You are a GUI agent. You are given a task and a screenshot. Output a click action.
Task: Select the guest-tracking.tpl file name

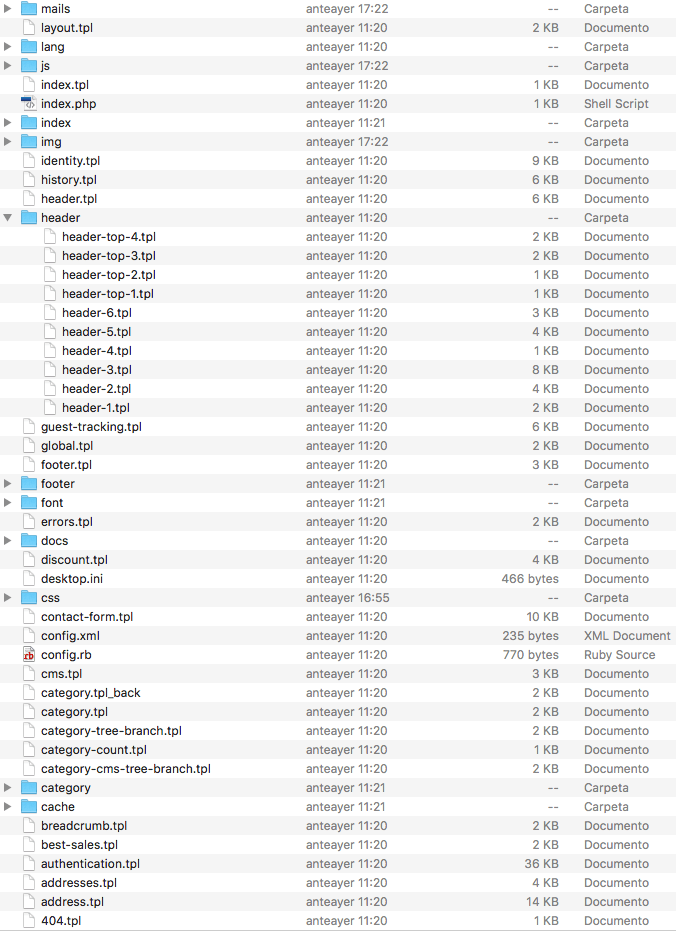91,427
